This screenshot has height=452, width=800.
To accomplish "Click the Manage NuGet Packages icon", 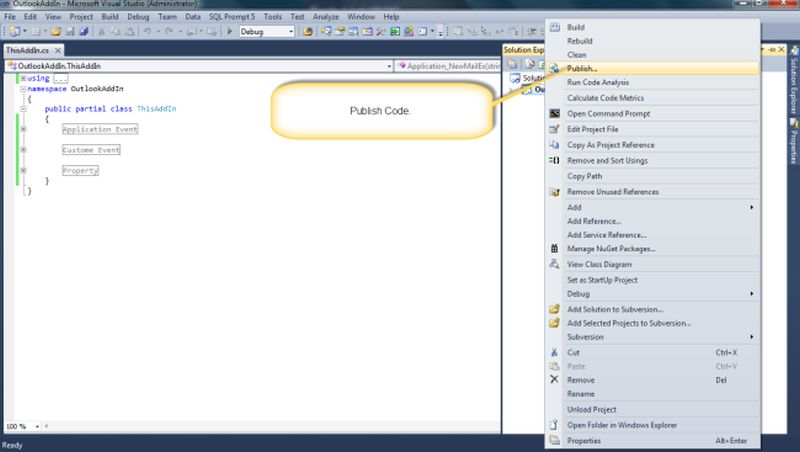I will point(555,248).
